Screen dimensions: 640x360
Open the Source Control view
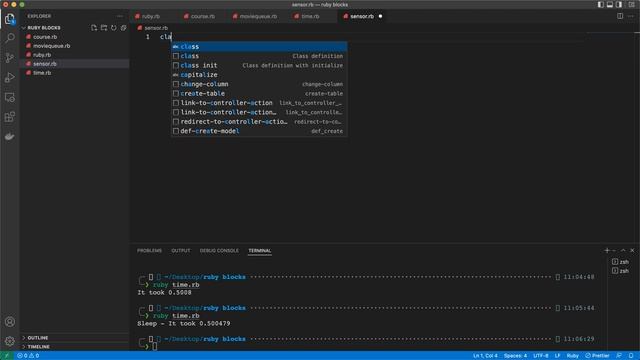point(9,58)
